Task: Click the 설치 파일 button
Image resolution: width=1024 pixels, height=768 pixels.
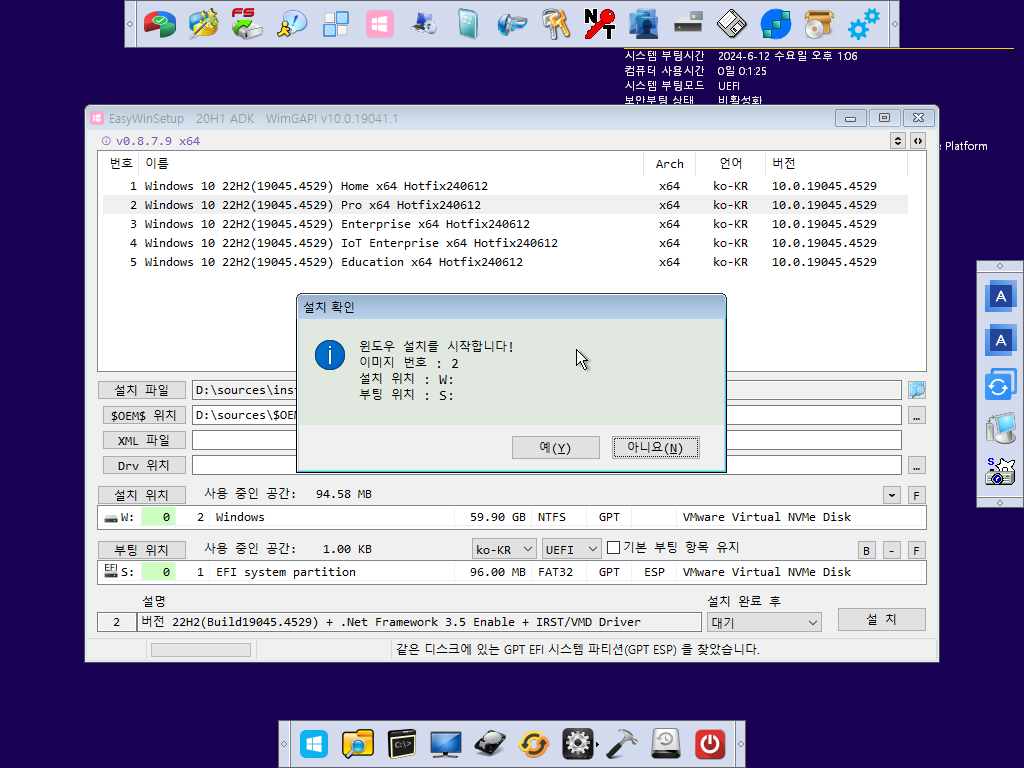Action: 142,390
